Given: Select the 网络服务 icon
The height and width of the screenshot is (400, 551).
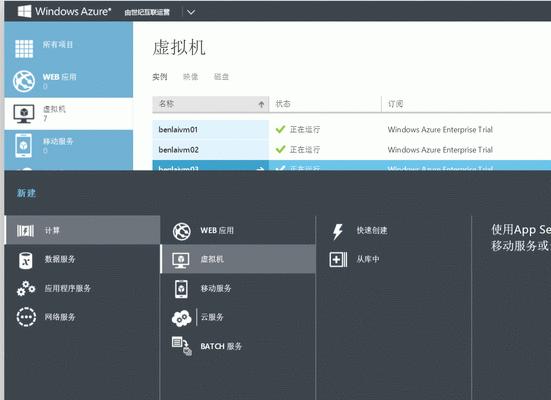Looking at the screenshot, I should click(26, 317).
